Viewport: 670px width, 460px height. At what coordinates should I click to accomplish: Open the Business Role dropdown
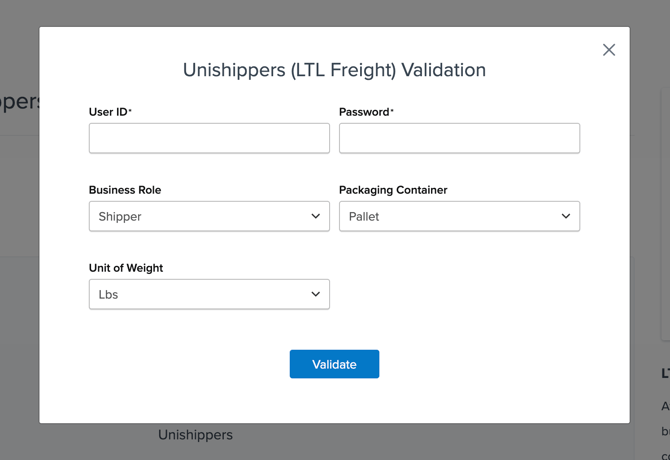point(209,216)
